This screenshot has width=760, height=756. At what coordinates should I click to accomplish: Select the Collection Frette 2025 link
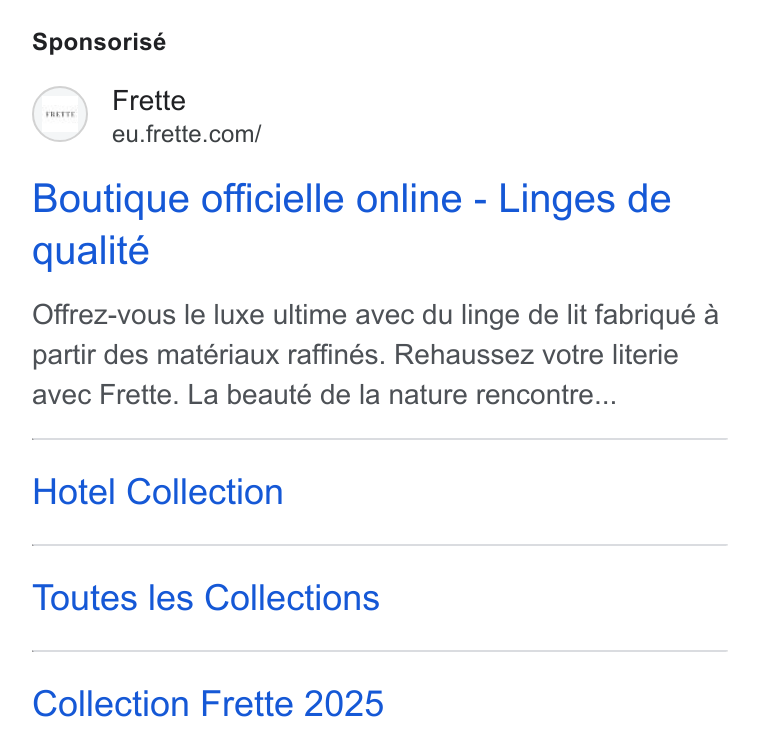pos(208,703)
